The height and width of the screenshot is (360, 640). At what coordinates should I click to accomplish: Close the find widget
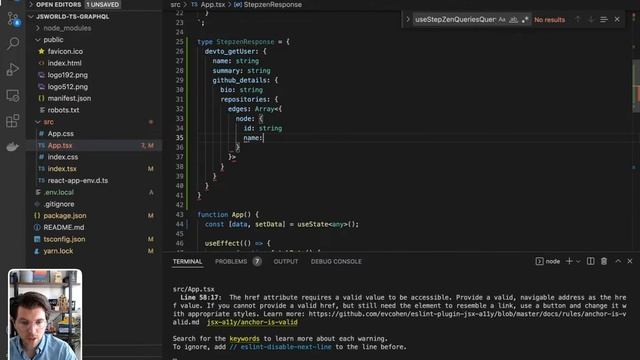tap(617, 20)
